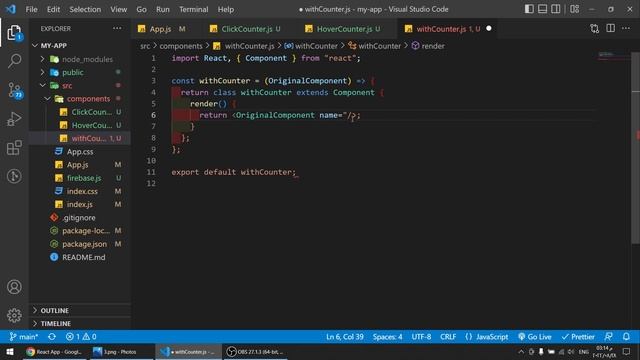
Task: Open the Search view icon
Action: [14, 61]
